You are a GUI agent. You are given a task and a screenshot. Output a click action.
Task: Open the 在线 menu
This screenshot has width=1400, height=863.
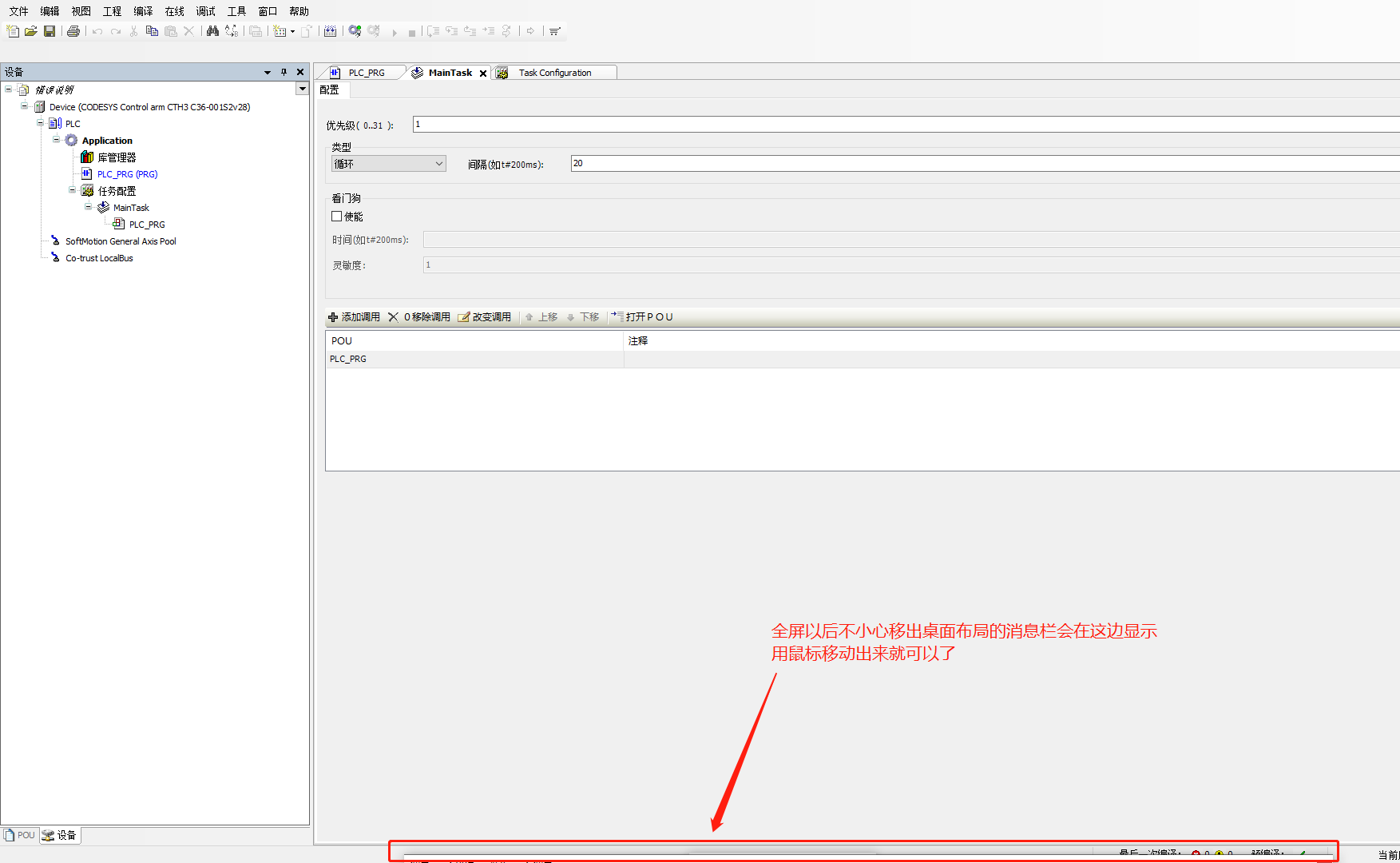point(174,11)
